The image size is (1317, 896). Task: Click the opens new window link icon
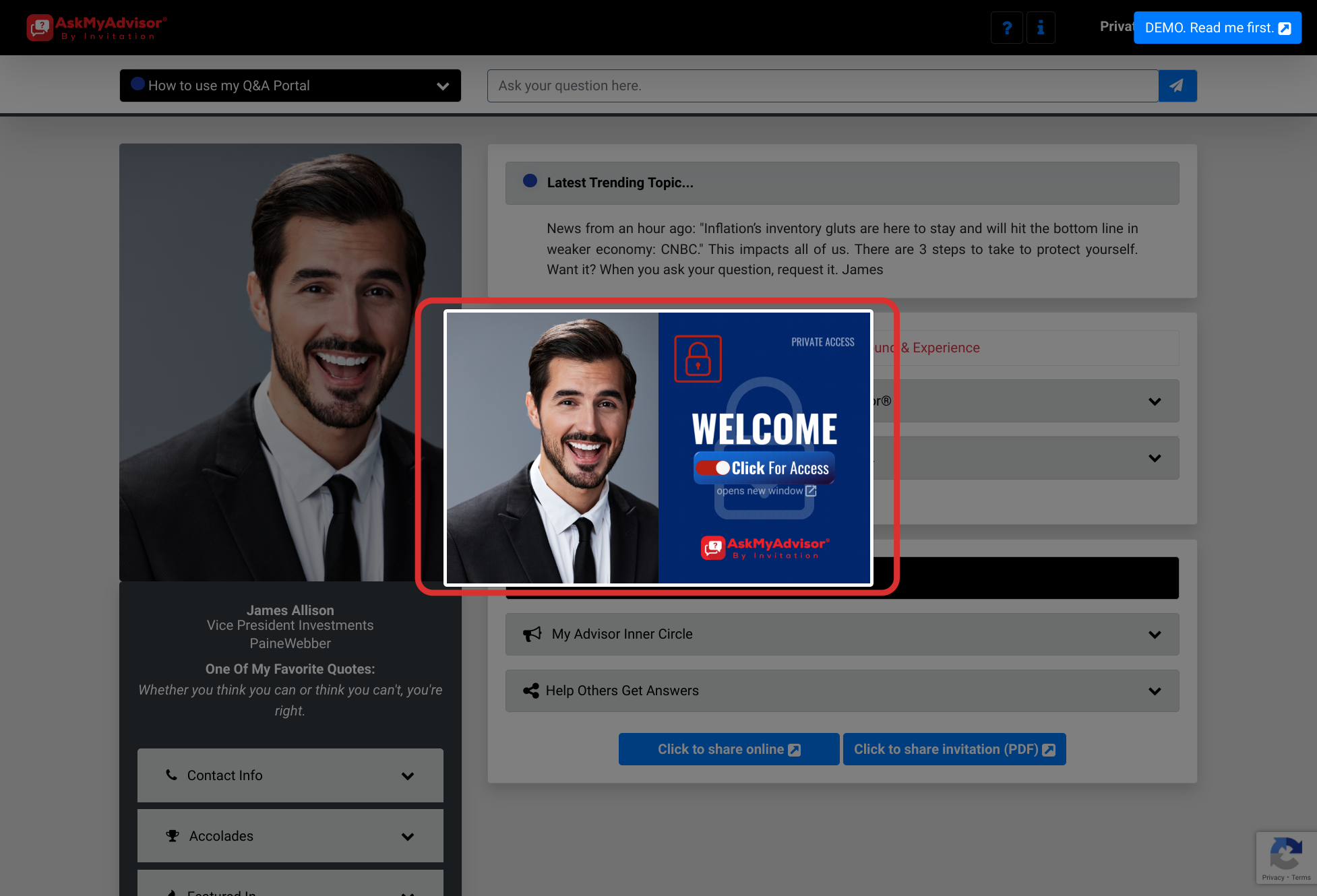pyautogui.click(x=811, y=491)
